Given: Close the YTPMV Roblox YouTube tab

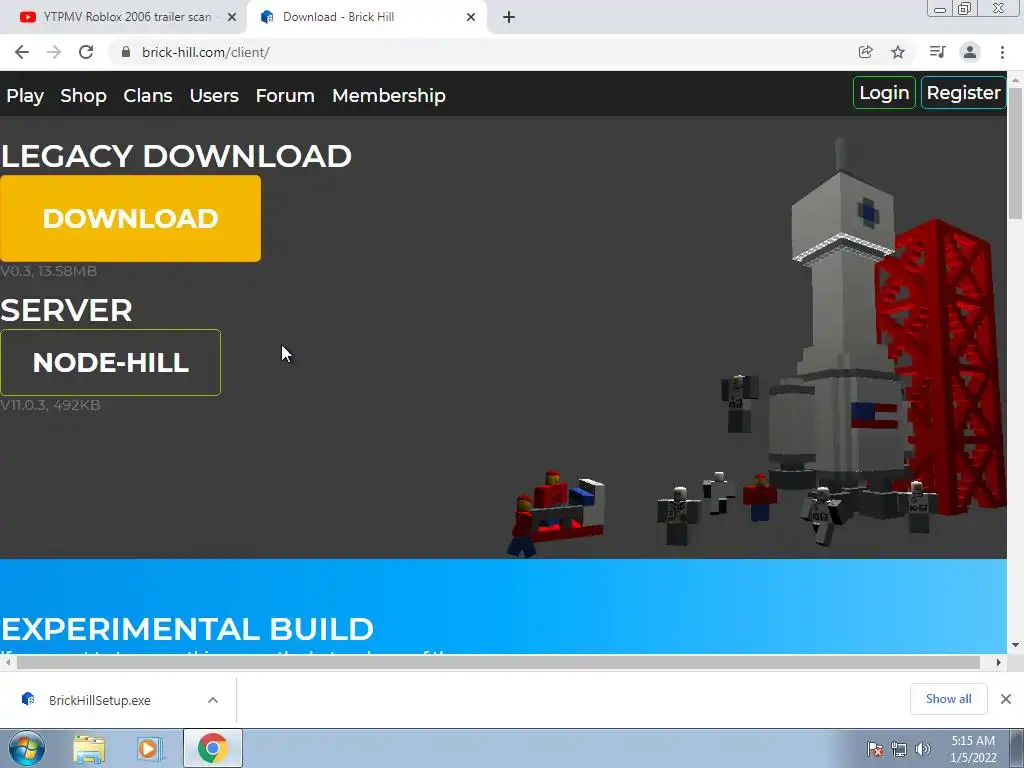Looking at the screenshot, I should [232, 18].
